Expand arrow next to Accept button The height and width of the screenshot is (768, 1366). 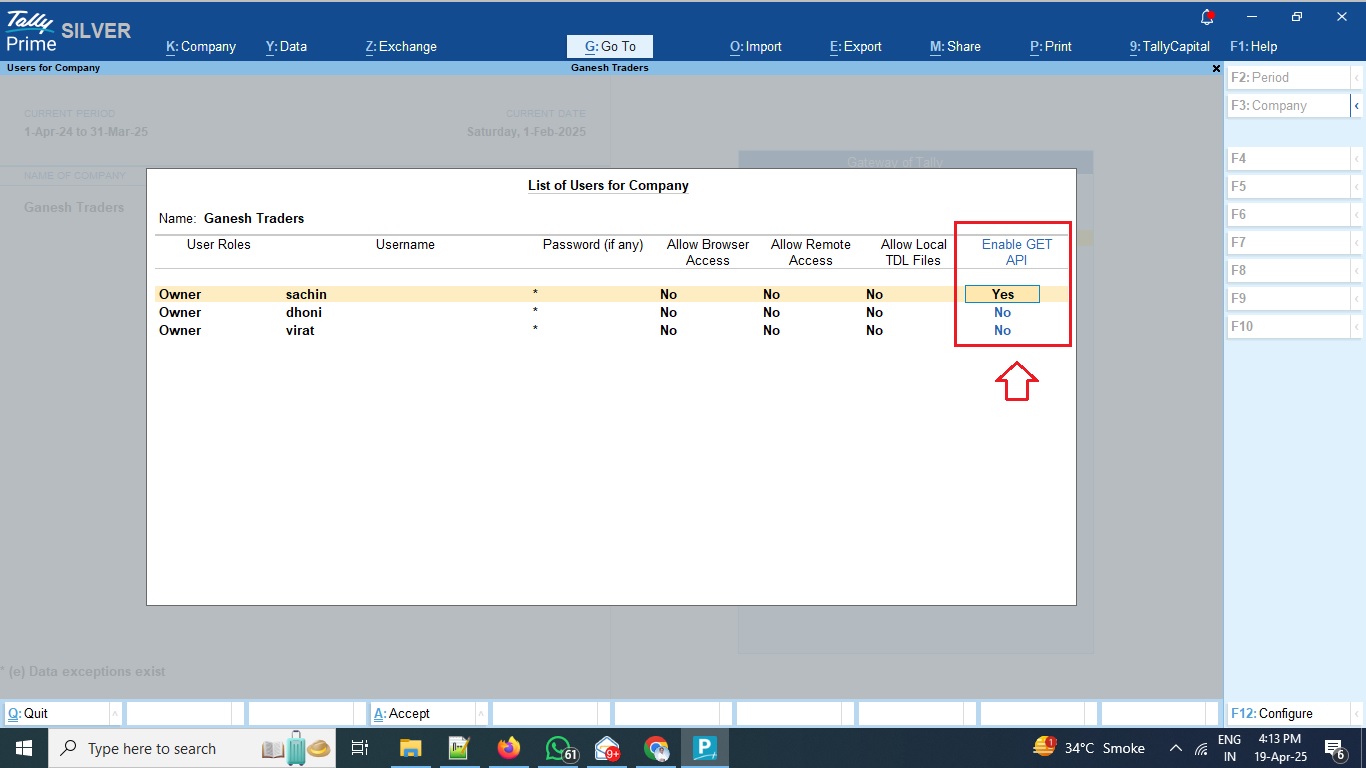click(x=481, y=714)
